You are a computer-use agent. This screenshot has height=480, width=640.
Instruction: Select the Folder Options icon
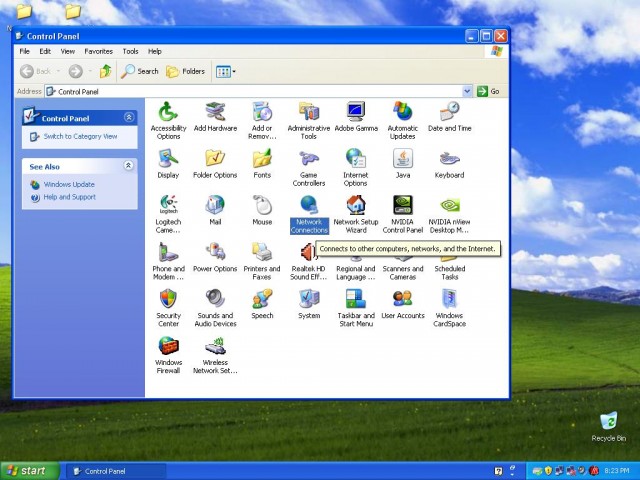[x=215, y=159]
